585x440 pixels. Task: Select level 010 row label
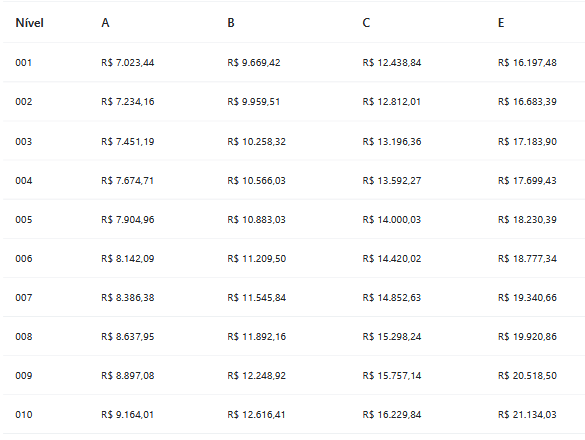[x=24, y=415]
